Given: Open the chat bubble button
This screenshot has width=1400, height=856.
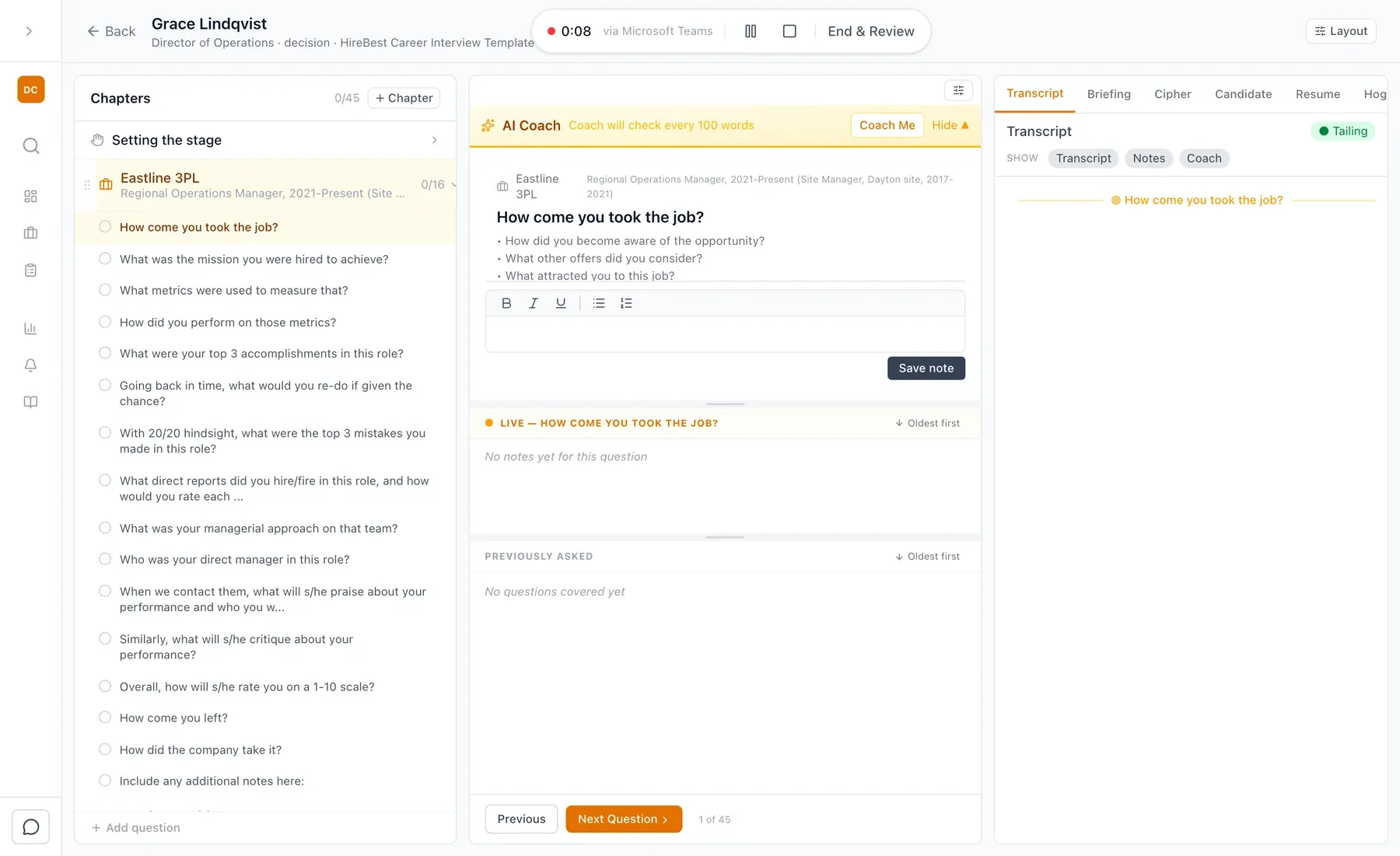Looking at the screenshot, I should pos(30,826).
